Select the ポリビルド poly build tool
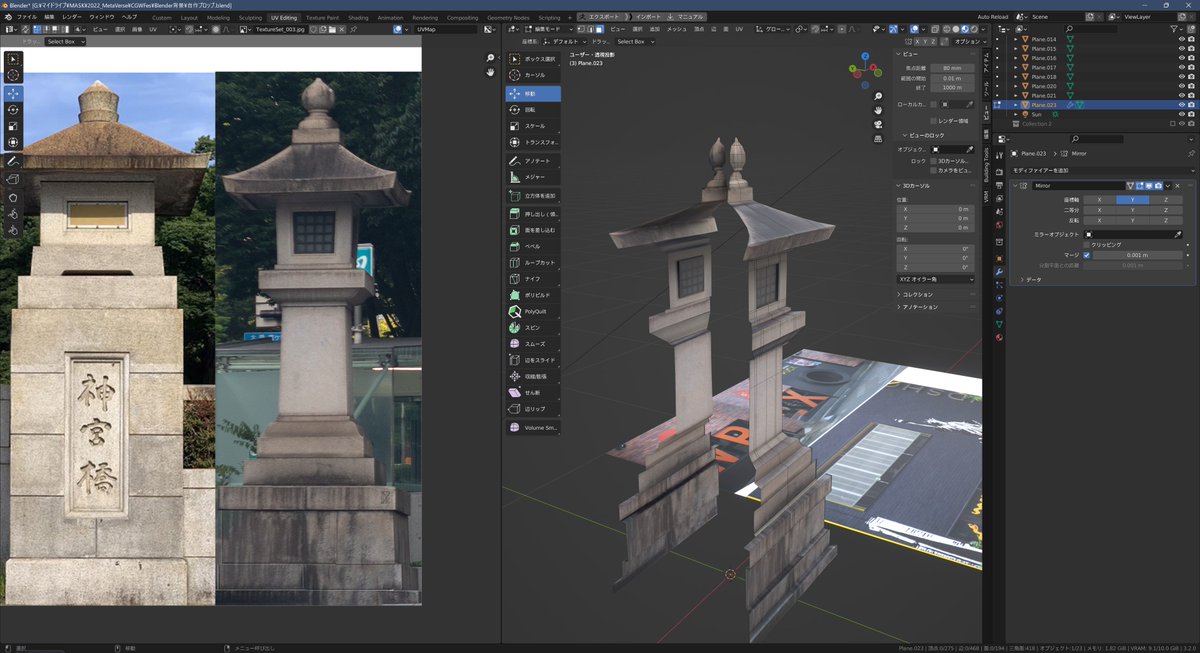The height and width of the screenshot is (653, 1200). pos(533,296)
